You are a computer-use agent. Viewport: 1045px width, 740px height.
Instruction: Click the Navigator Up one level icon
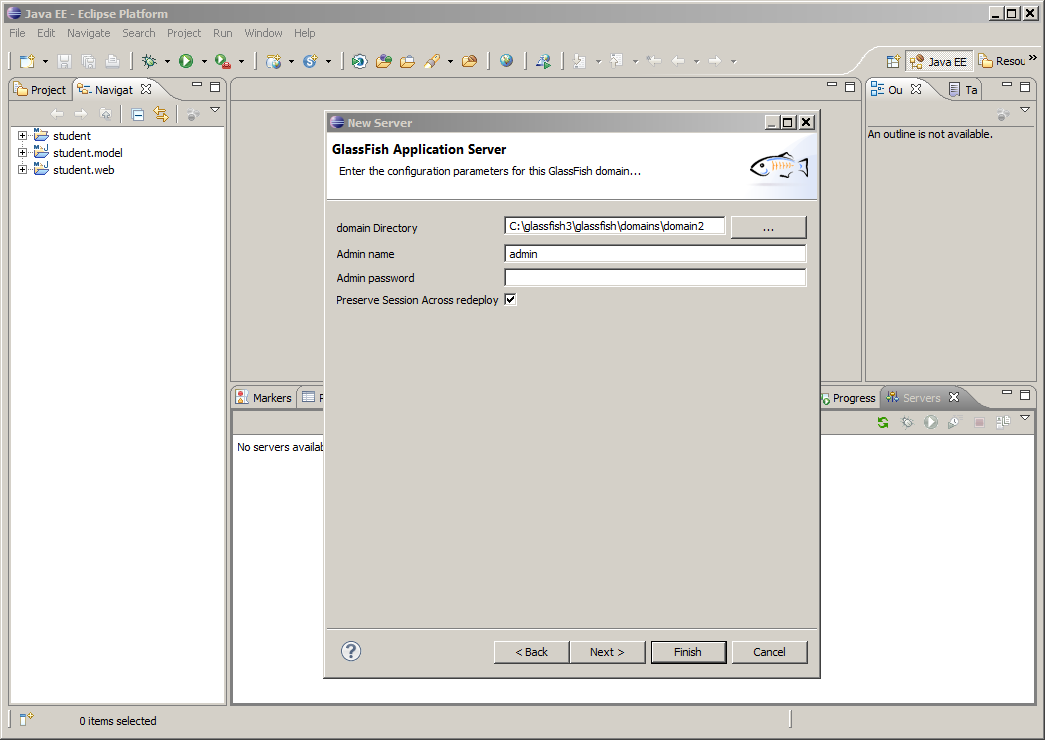tap(105, 115)
